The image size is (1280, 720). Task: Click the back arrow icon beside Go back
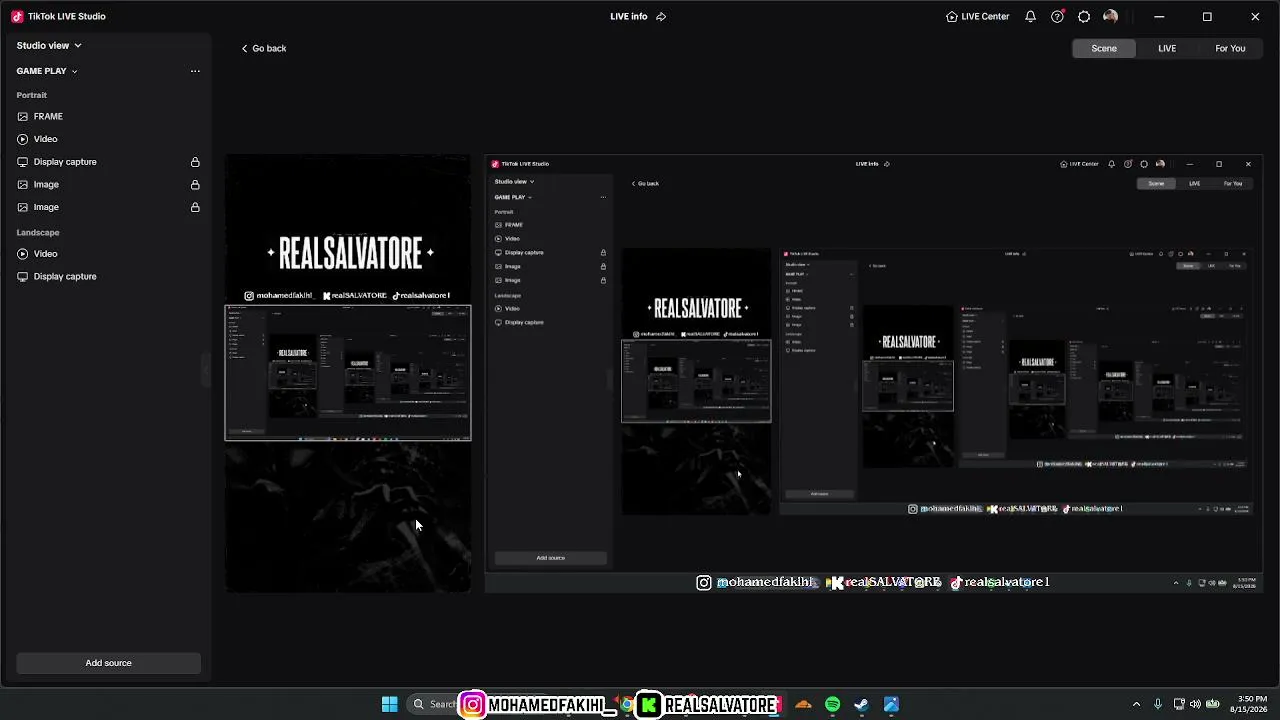244,48
